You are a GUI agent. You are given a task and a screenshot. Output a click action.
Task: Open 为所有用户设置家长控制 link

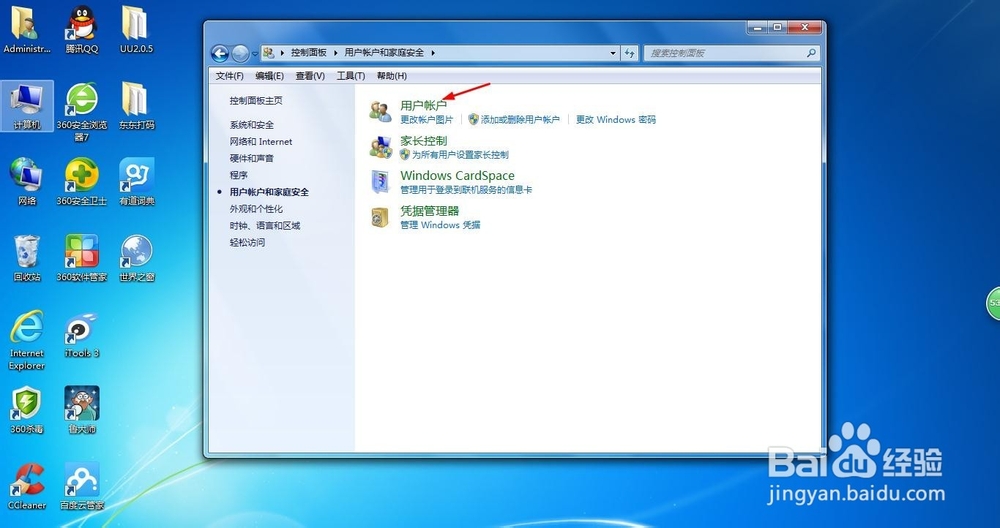460,155
